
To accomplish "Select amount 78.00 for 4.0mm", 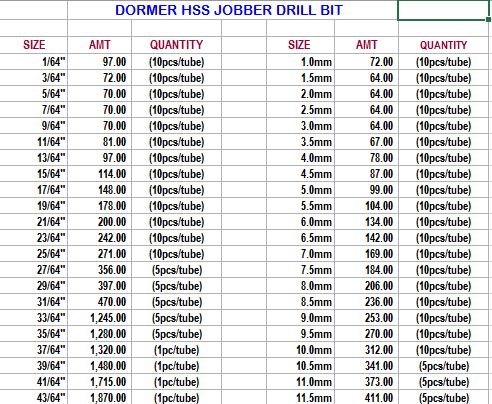I will (x=366, y=158).
